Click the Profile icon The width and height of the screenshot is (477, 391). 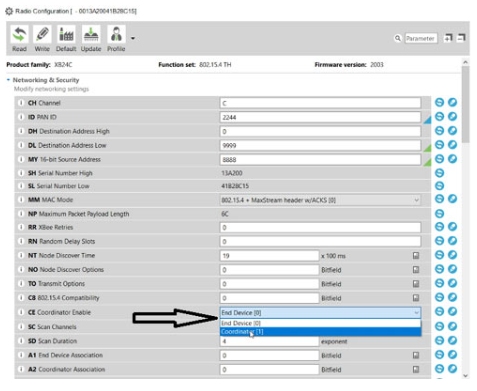click(x=116, y=34)
